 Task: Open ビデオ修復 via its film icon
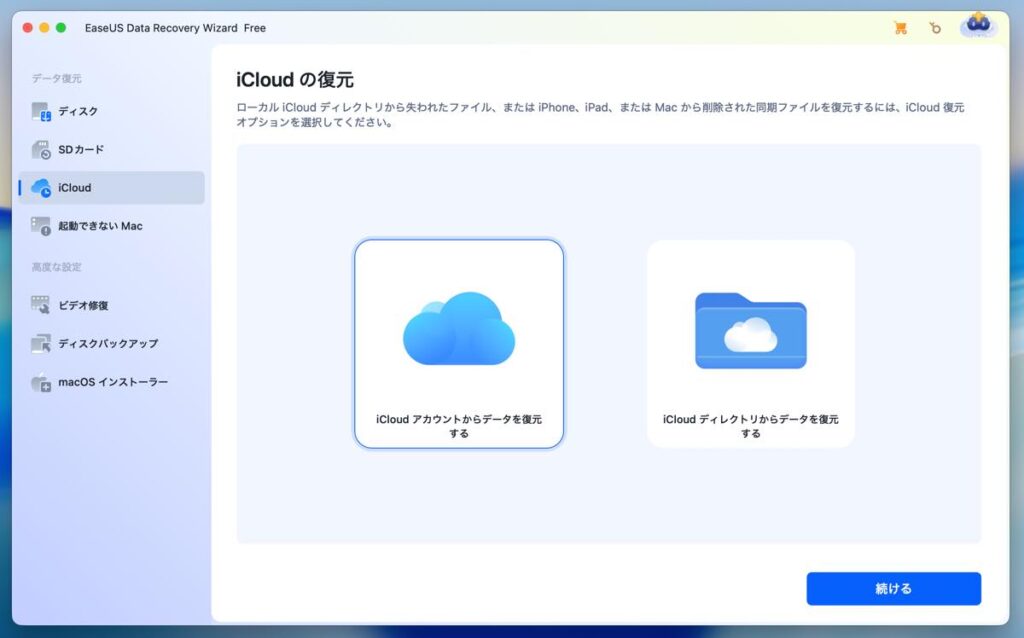coord(41,305)
